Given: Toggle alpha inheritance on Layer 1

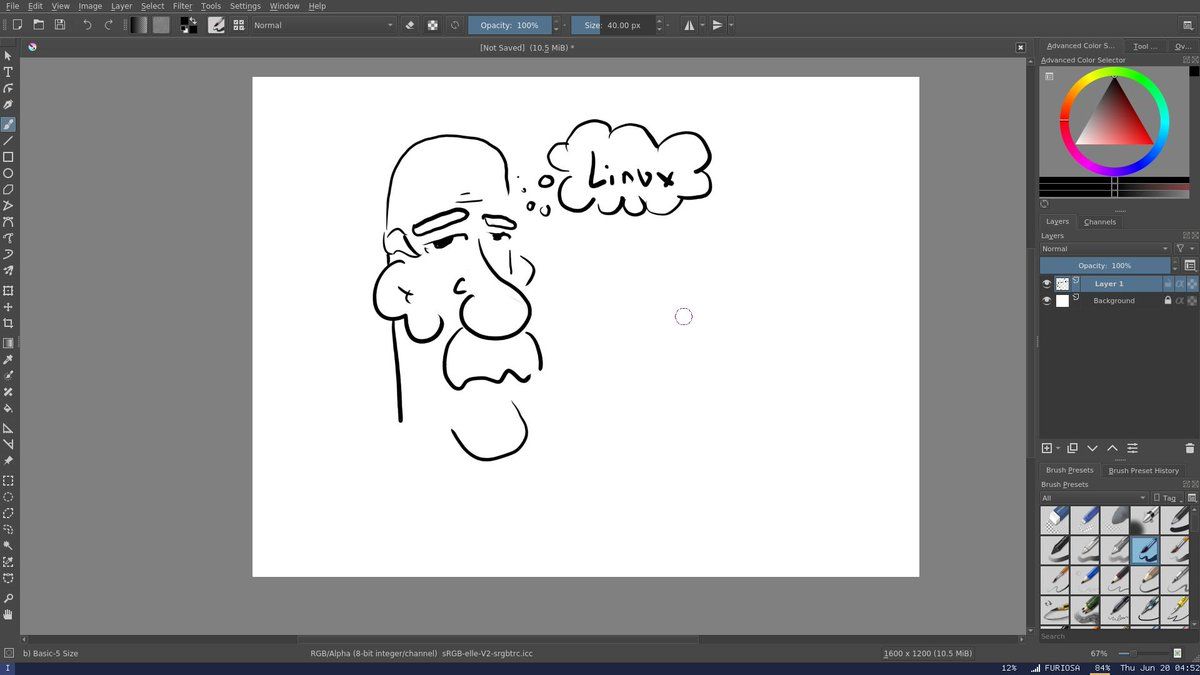Looking at the screenshot, I should point(1180,284).
